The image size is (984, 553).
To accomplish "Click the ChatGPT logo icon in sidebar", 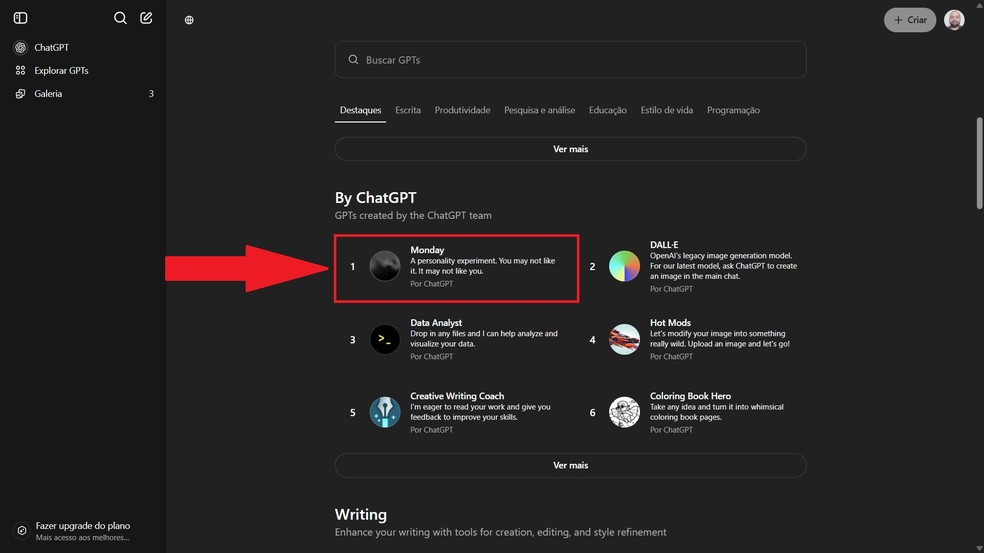I will point(20,47).
